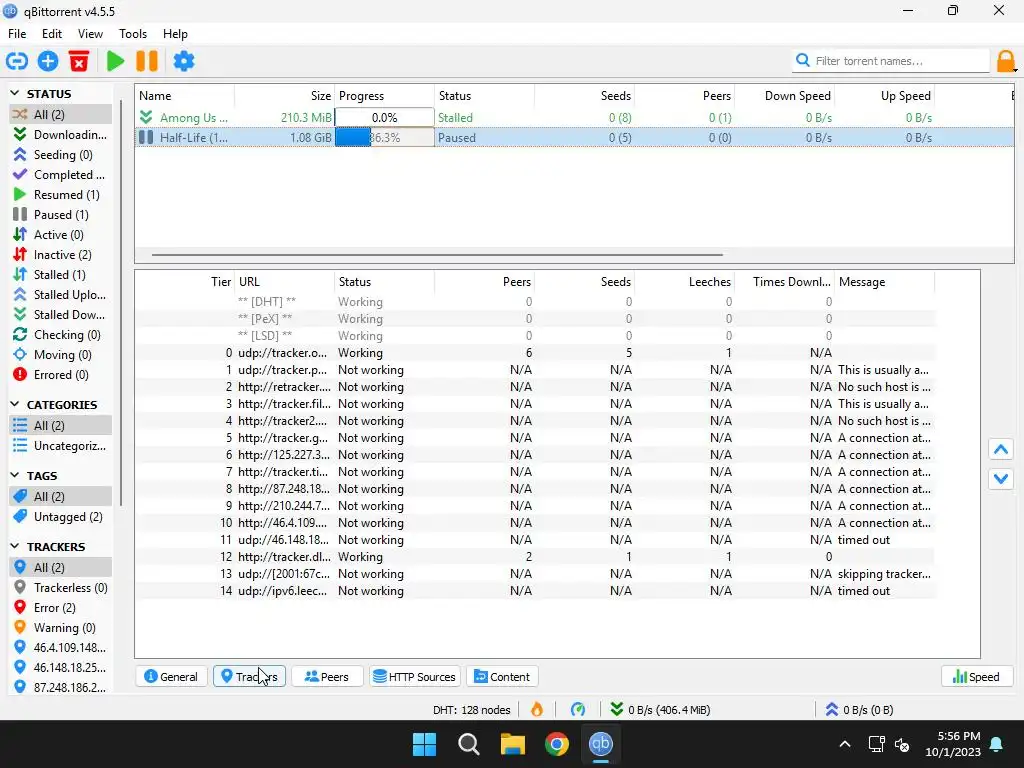
Task: Switch to the Content tab
Action: pyautogui.click(x=502, y=677)
